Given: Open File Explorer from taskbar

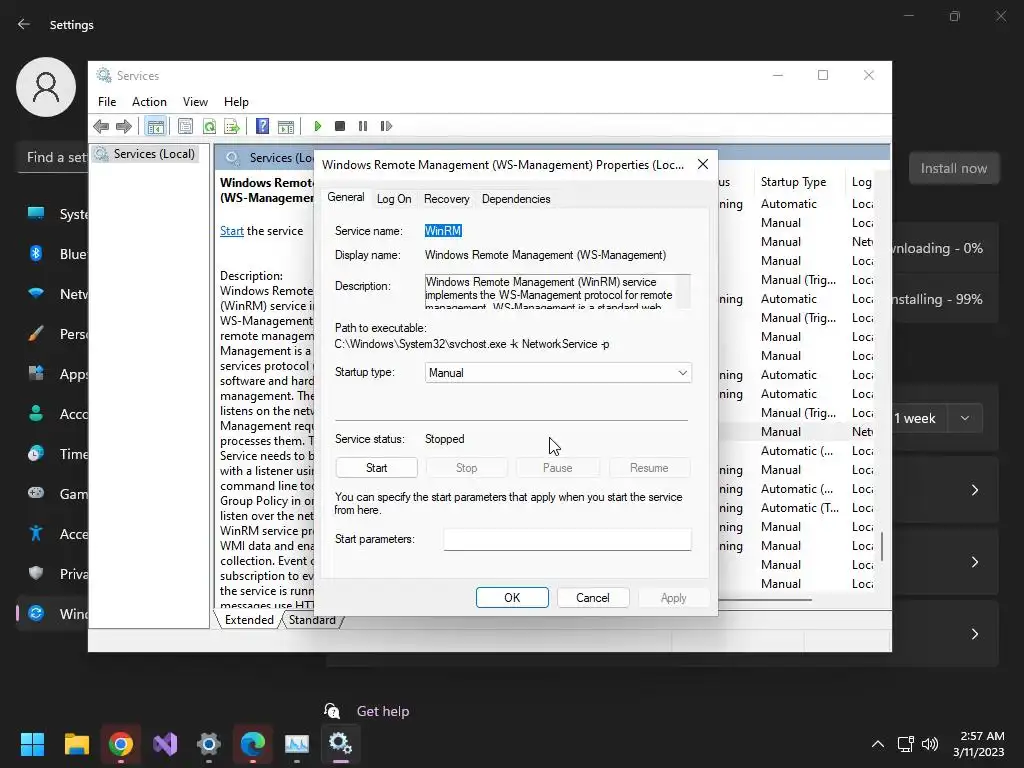Looking at the screenshot, I should (x=76, y=744).
